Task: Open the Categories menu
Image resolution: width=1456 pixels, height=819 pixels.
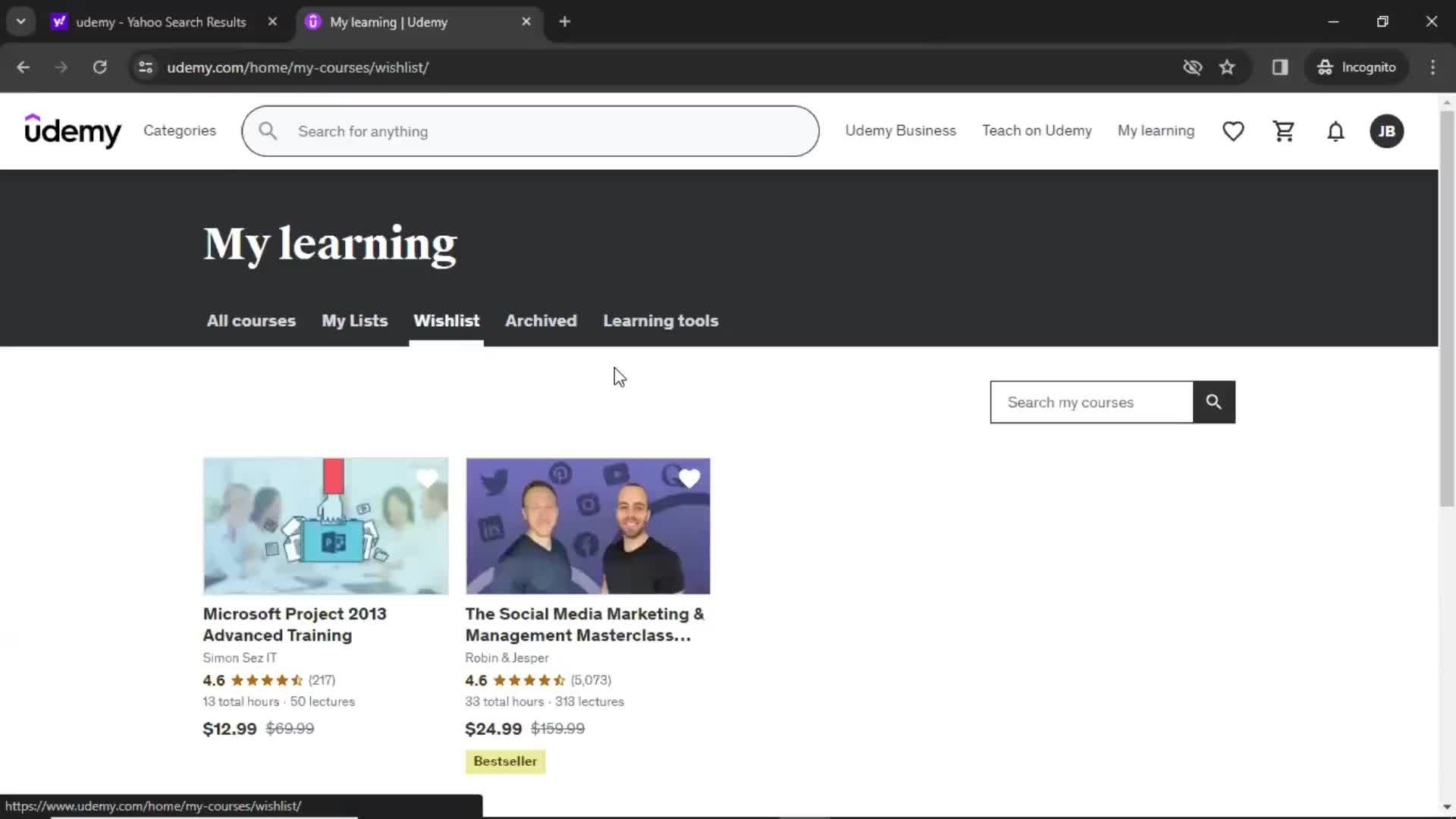Action: (x=180, y=130)
